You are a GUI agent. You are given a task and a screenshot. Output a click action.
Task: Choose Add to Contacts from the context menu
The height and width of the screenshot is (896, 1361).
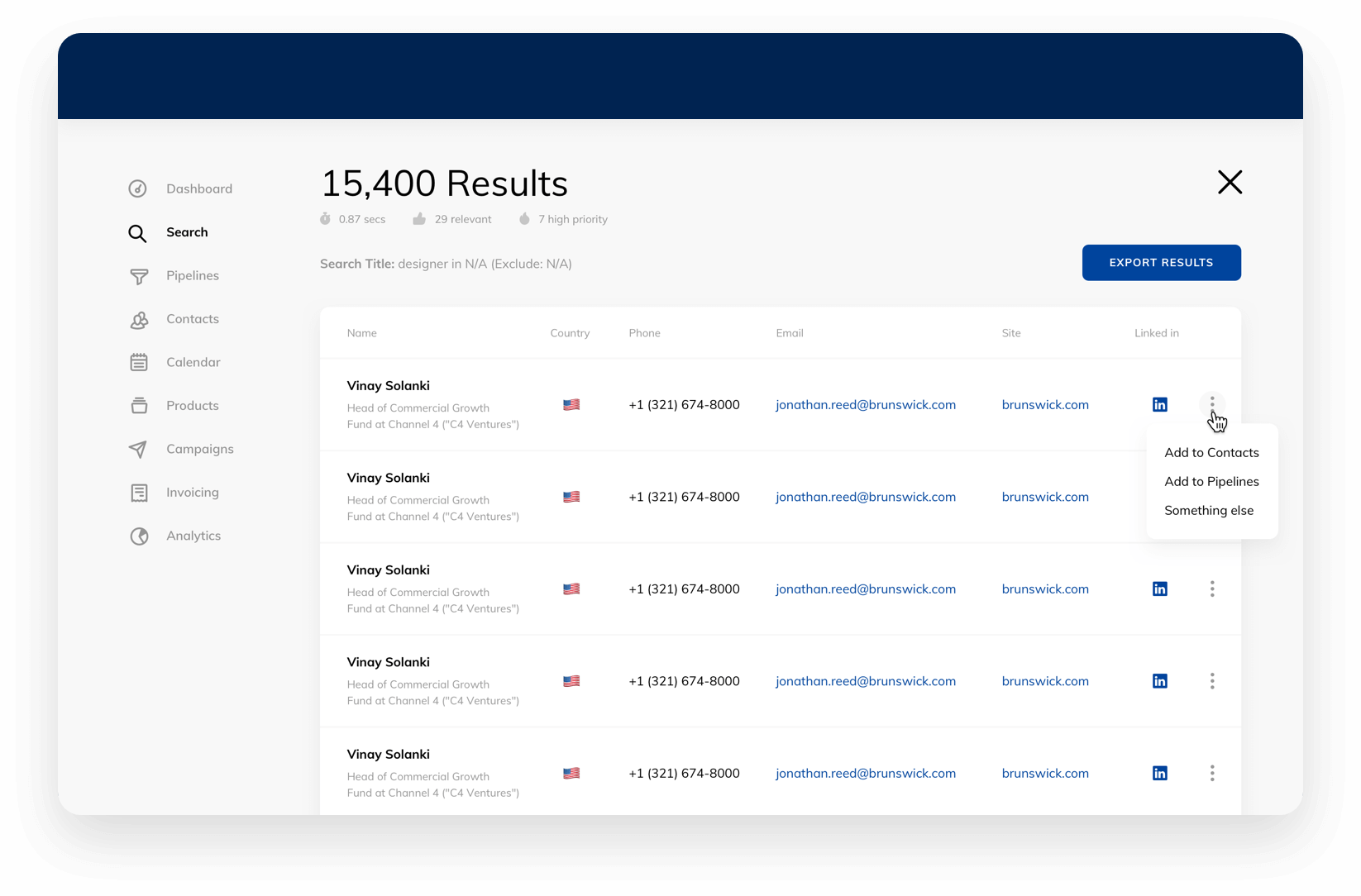click(1211, 452)
